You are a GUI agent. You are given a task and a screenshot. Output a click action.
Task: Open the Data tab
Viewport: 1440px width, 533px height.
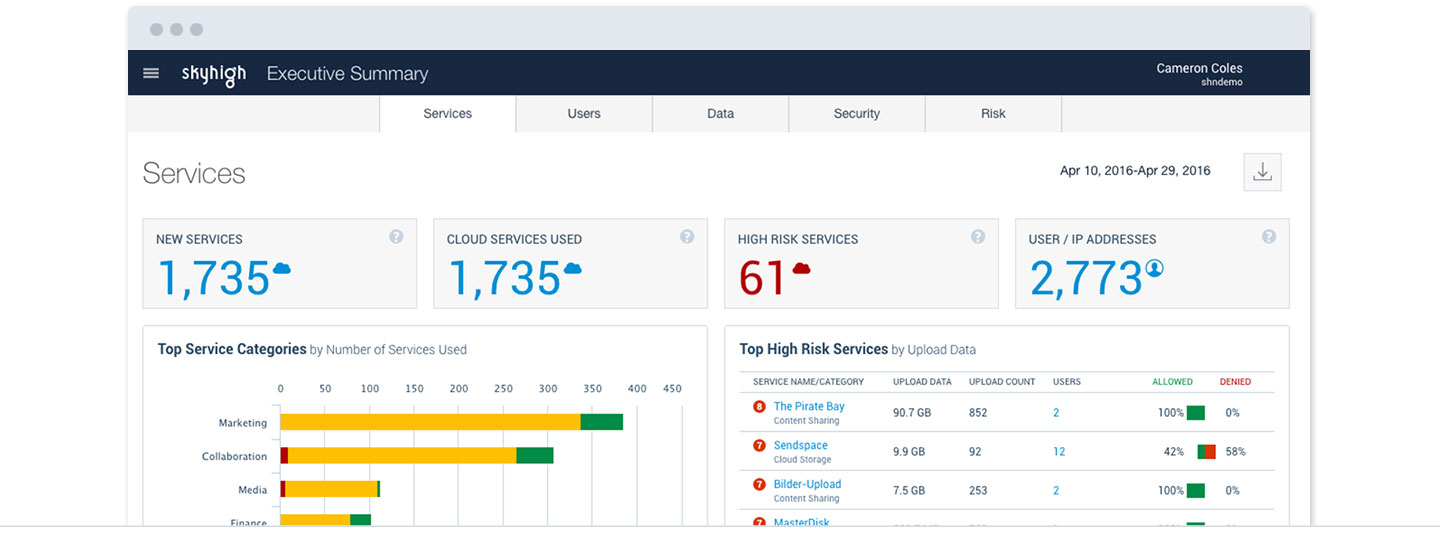tap(720, 114)
